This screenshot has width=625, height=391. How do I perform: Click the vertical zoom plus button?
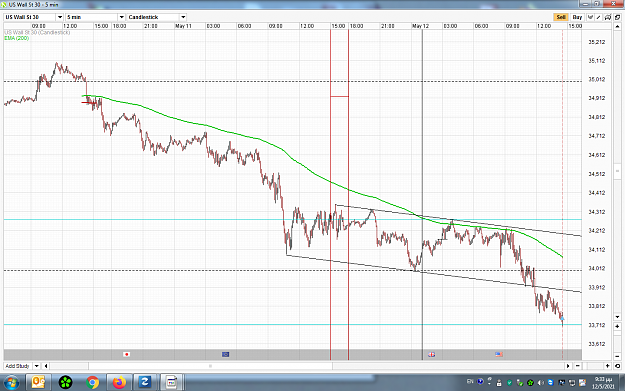617,326
